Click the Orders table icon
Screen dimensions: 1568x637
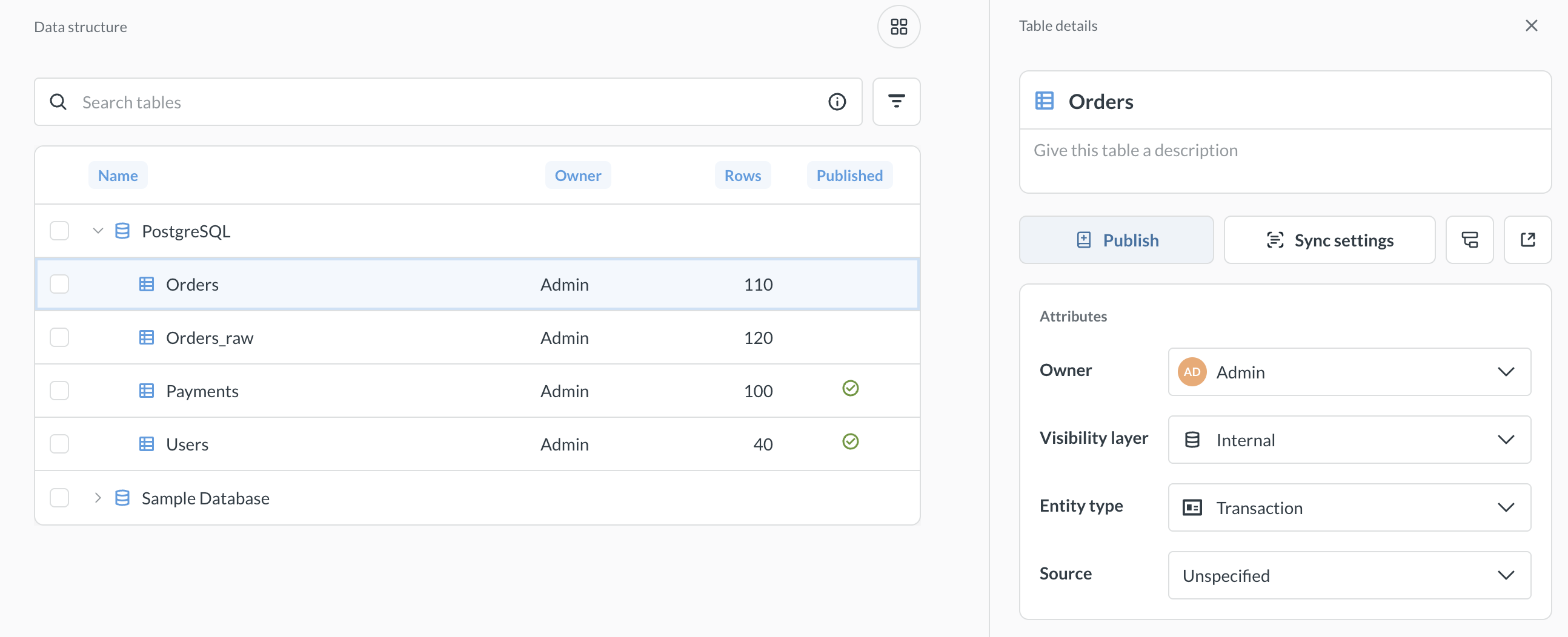[x=147, y=283]
